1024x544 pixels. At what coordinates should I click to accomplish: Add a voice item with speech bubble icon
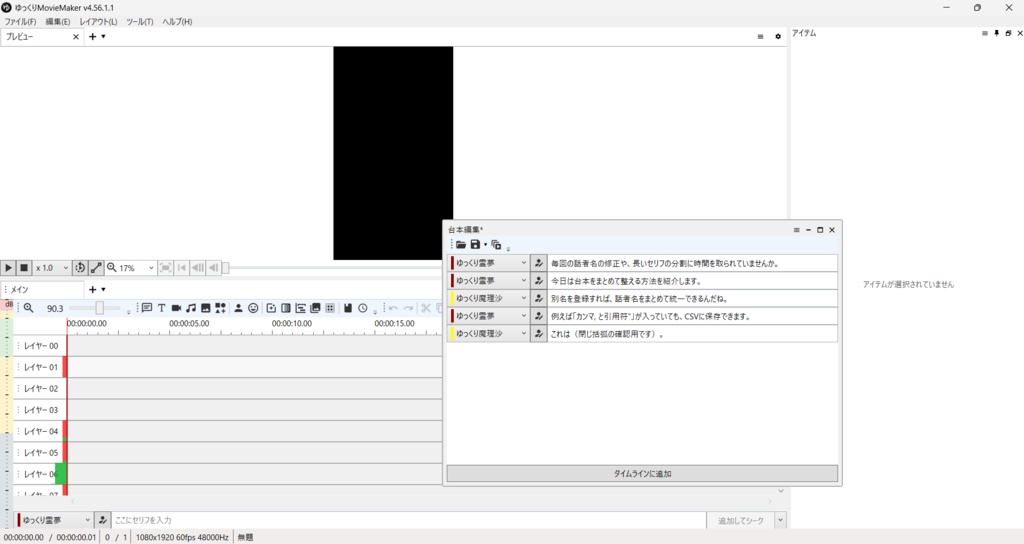[x=146, y=308]
